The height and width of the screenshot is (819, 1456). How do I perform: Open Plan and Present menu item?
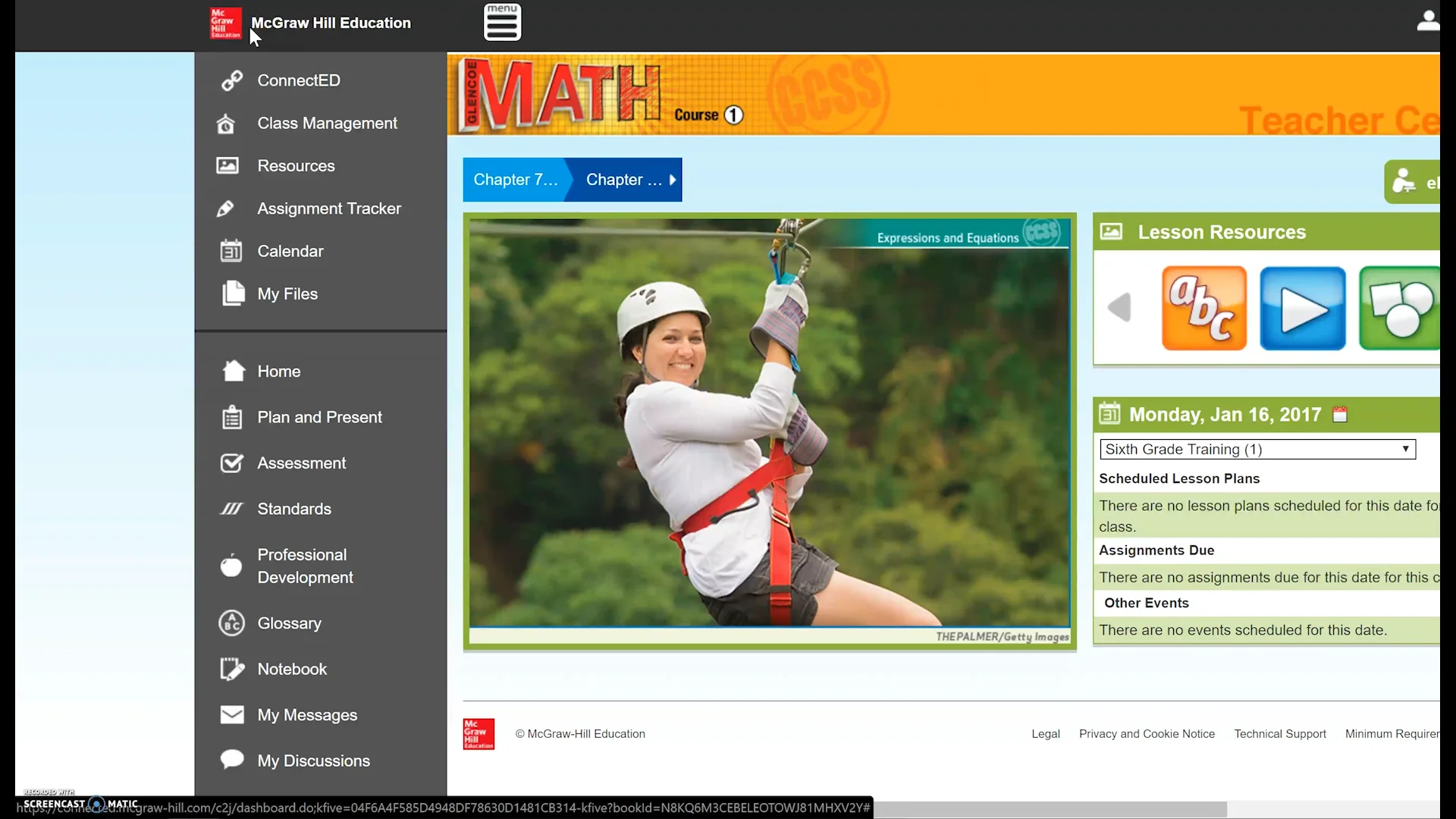320,417
